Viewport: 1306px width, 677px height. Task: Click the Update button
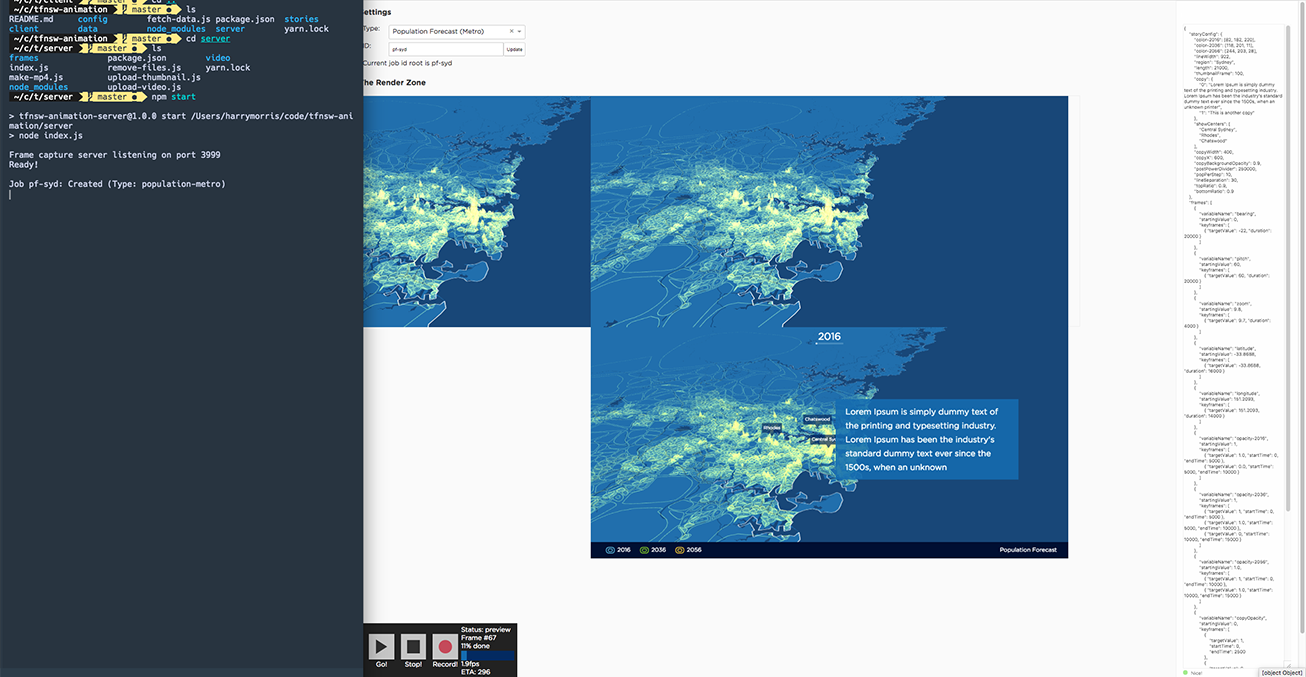point(514,49)
